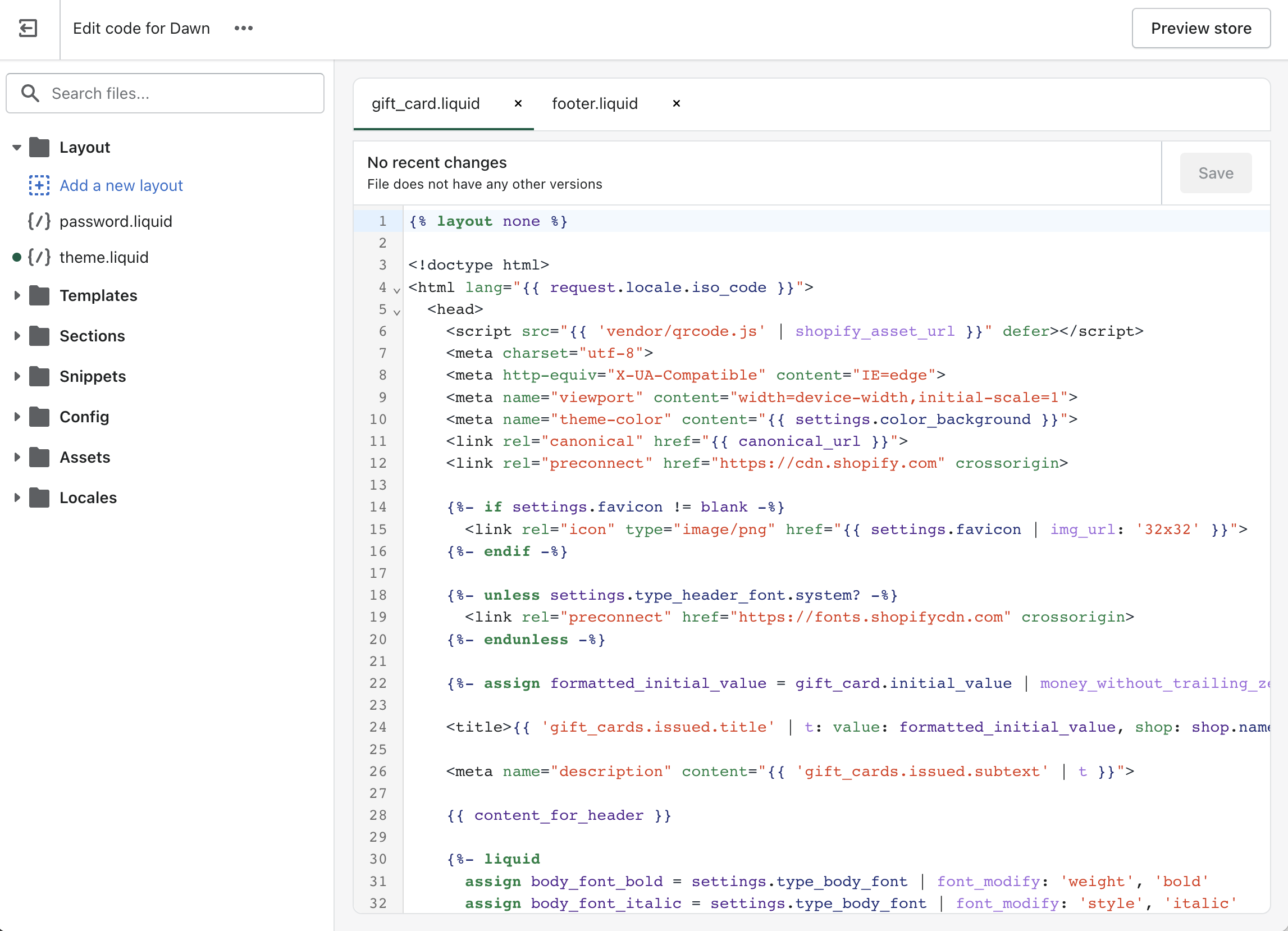Click the Add a new layout link
This screenshot has height=931, width=1288.
coord(121,185)
